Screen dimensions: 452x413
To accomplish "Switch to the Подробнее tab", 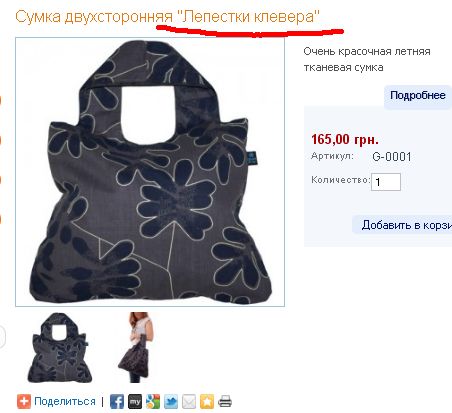I will (418, 96).
